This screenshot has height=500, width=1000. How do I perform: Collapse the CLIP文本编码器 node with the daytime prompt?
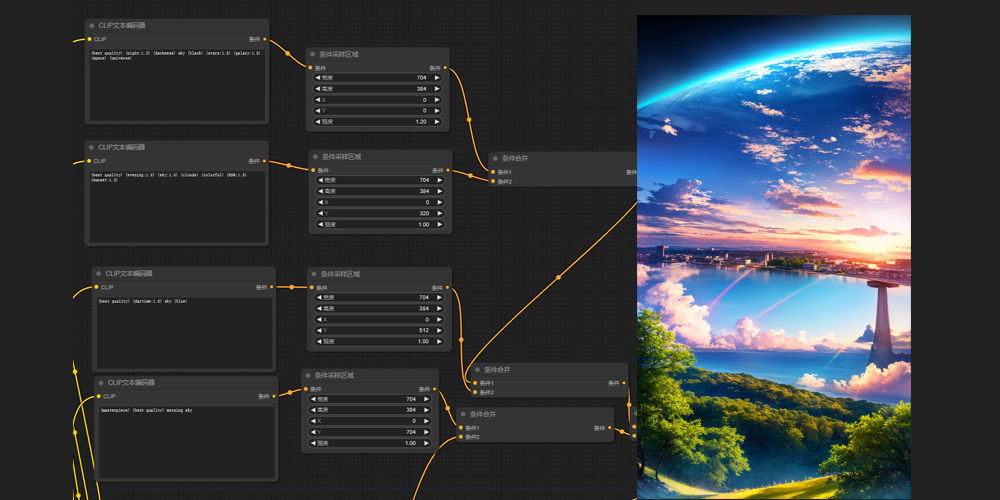pyautogui.click(x=99, y=274)
